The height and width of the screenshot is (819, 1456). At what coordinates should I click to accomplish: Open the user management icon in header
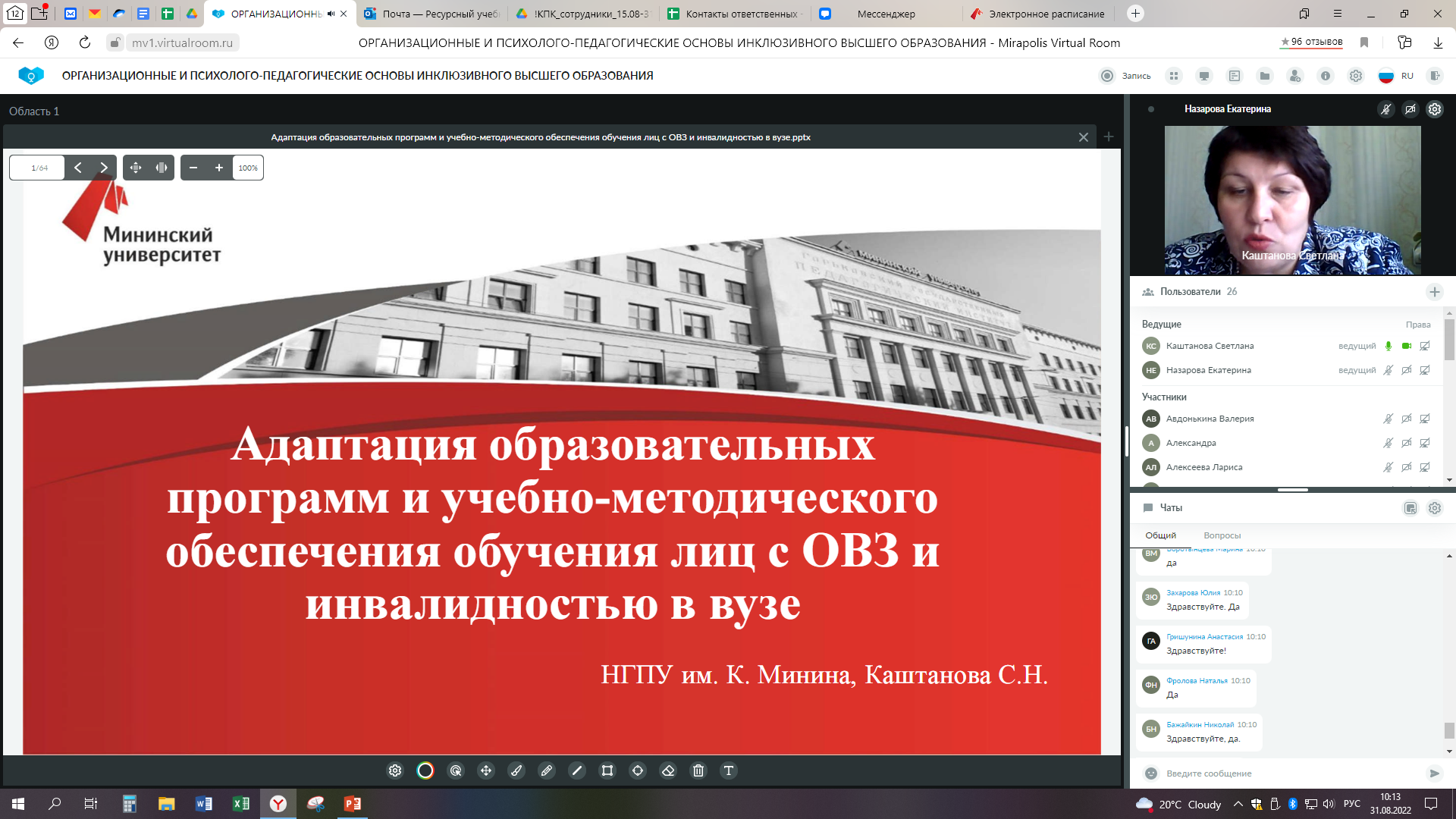[1295, 76]
